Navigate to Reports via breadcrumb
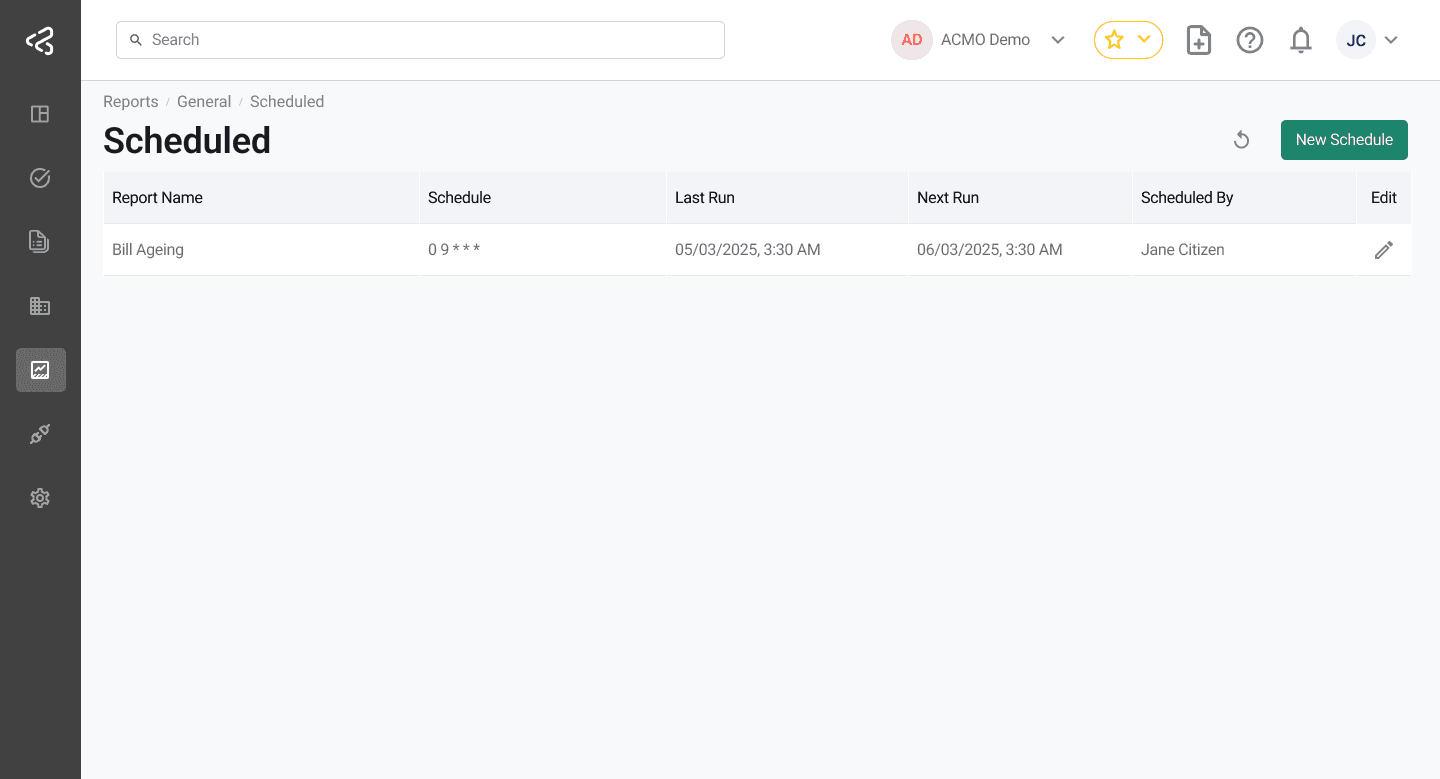Screen dimensions: 1440x779 tap(130, 101)
